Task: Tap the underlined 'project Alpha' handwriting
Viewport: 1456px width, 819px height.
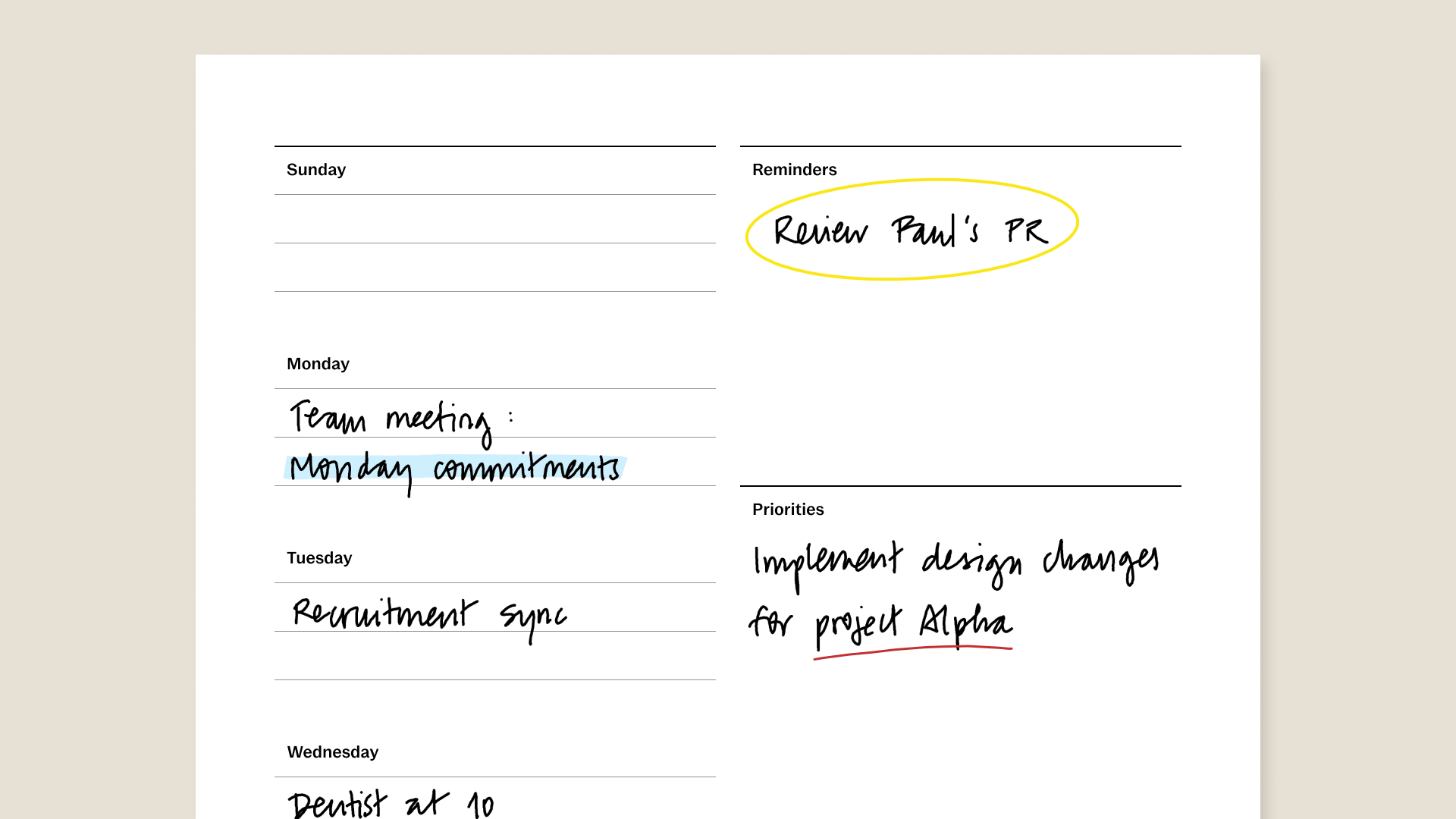Action: click(x=914, y=626)
